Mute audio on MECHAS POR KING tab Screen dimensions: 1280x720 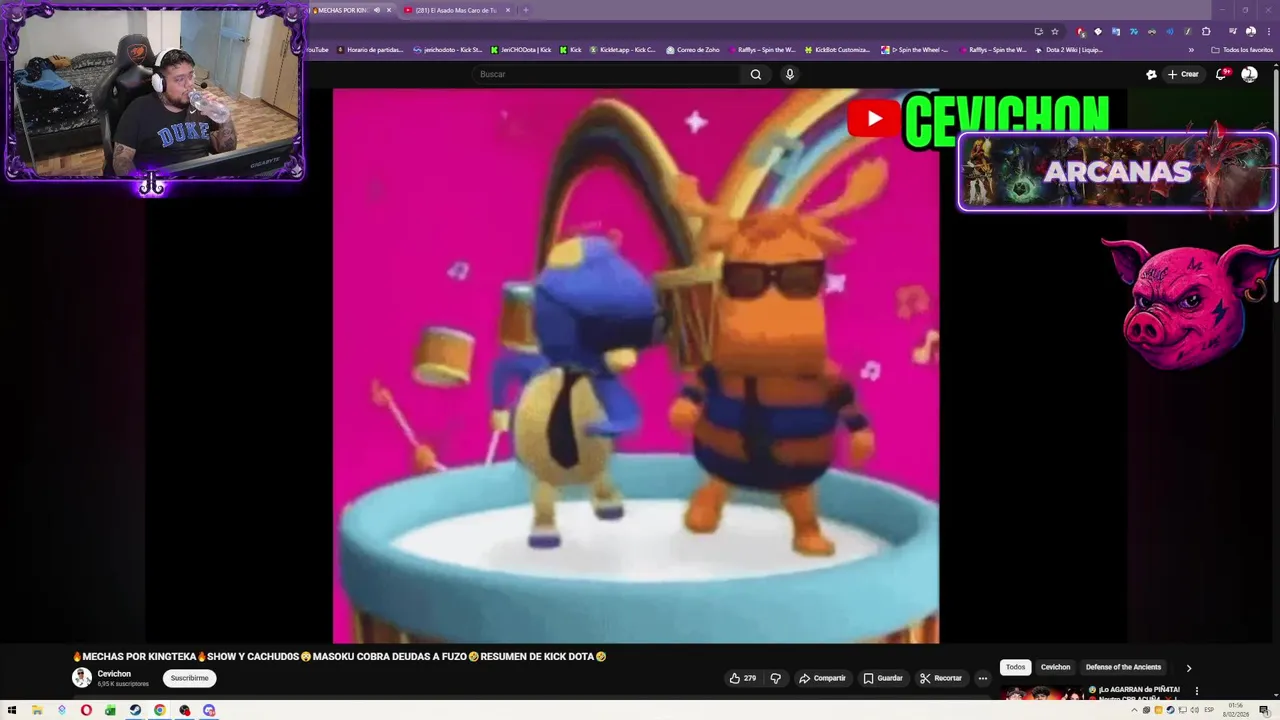pyautogui.click(x=377, y=10)
